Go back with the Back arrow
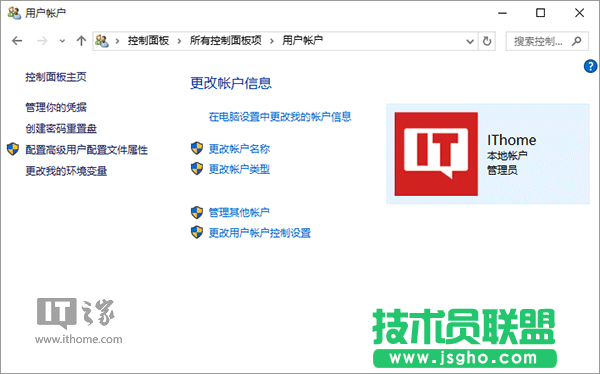This screenshot has height=374, width=600. coord(17,41)
